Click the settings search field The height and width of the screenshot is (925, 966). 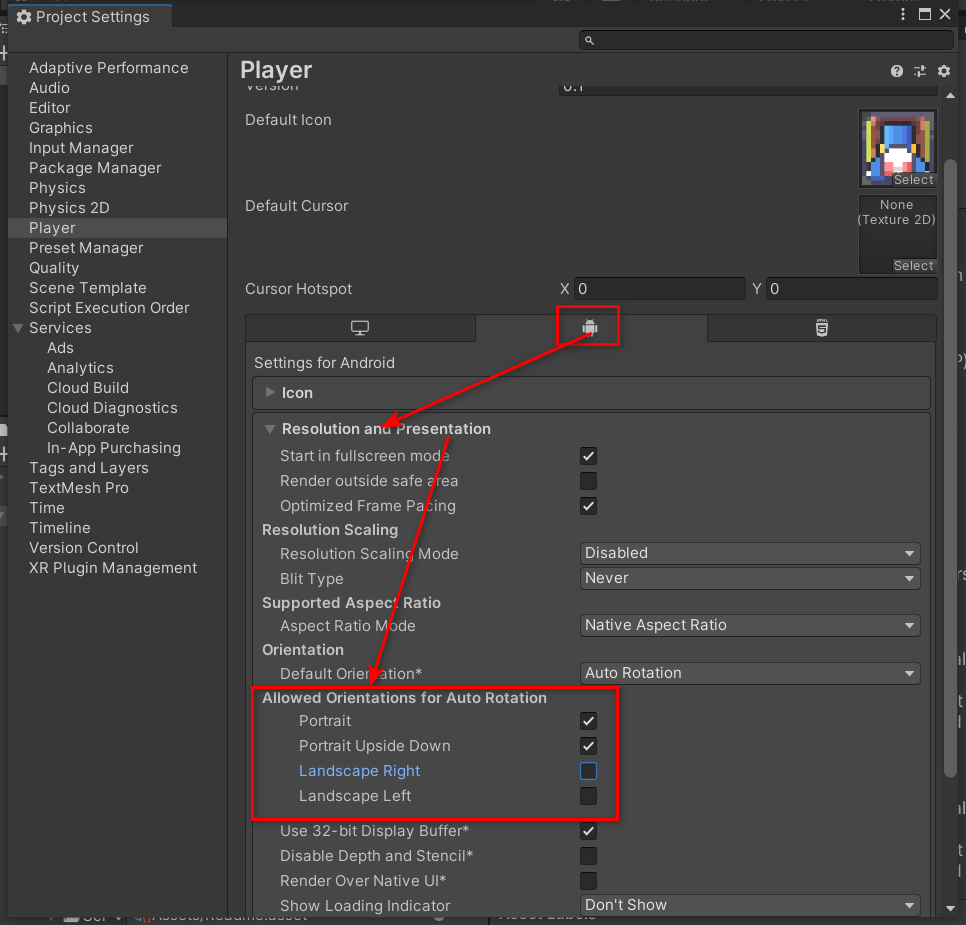[766, 41]
